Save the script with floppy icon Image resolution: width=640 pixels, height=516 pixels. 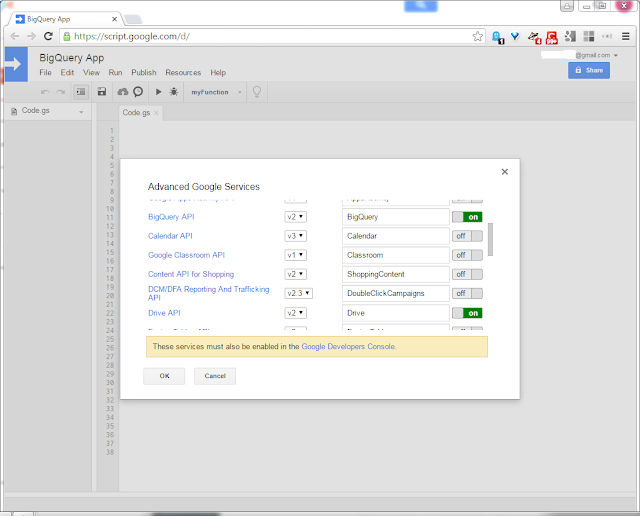[102, 92]
